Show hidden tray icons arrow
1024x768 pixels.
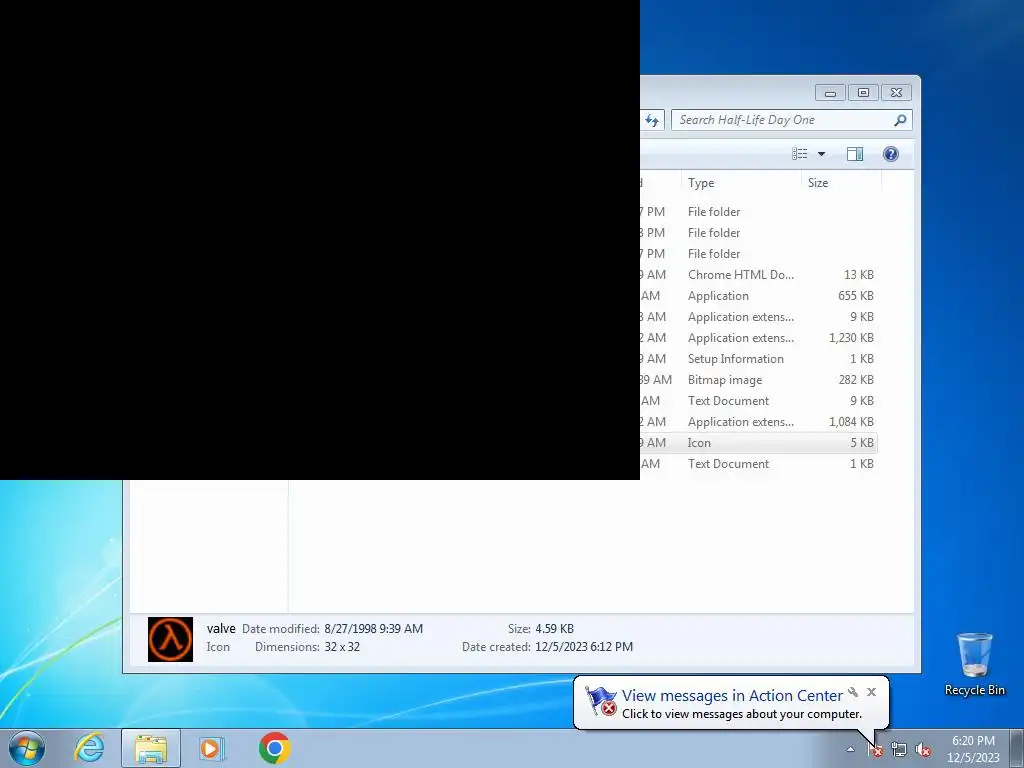click(850, 750)
